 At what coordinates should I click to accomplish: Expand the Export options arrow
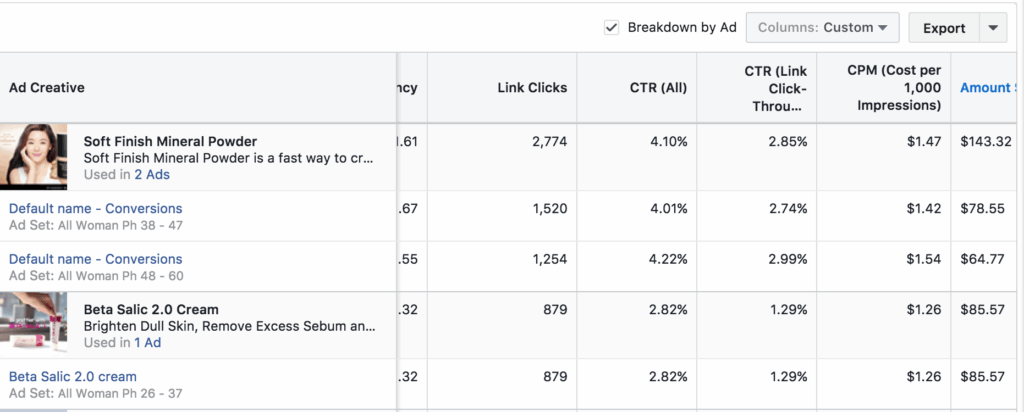(x=992, y=28)
